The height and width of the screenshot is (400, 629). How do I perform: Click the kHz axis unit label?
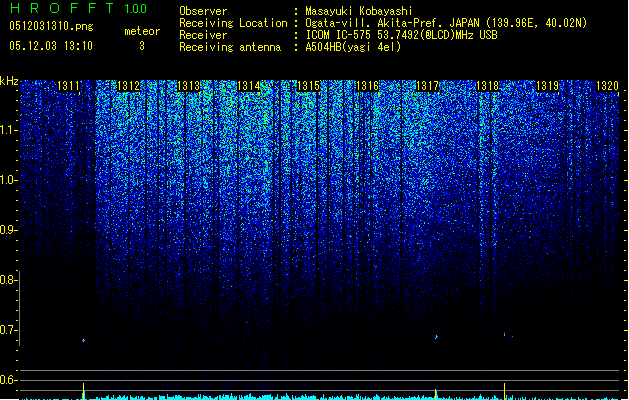(9, 81)
